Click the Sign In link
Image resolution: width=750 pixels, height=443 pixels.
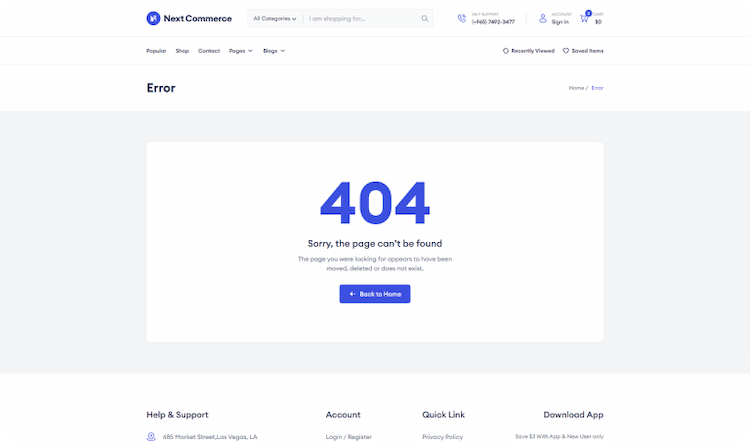[560, 21]
